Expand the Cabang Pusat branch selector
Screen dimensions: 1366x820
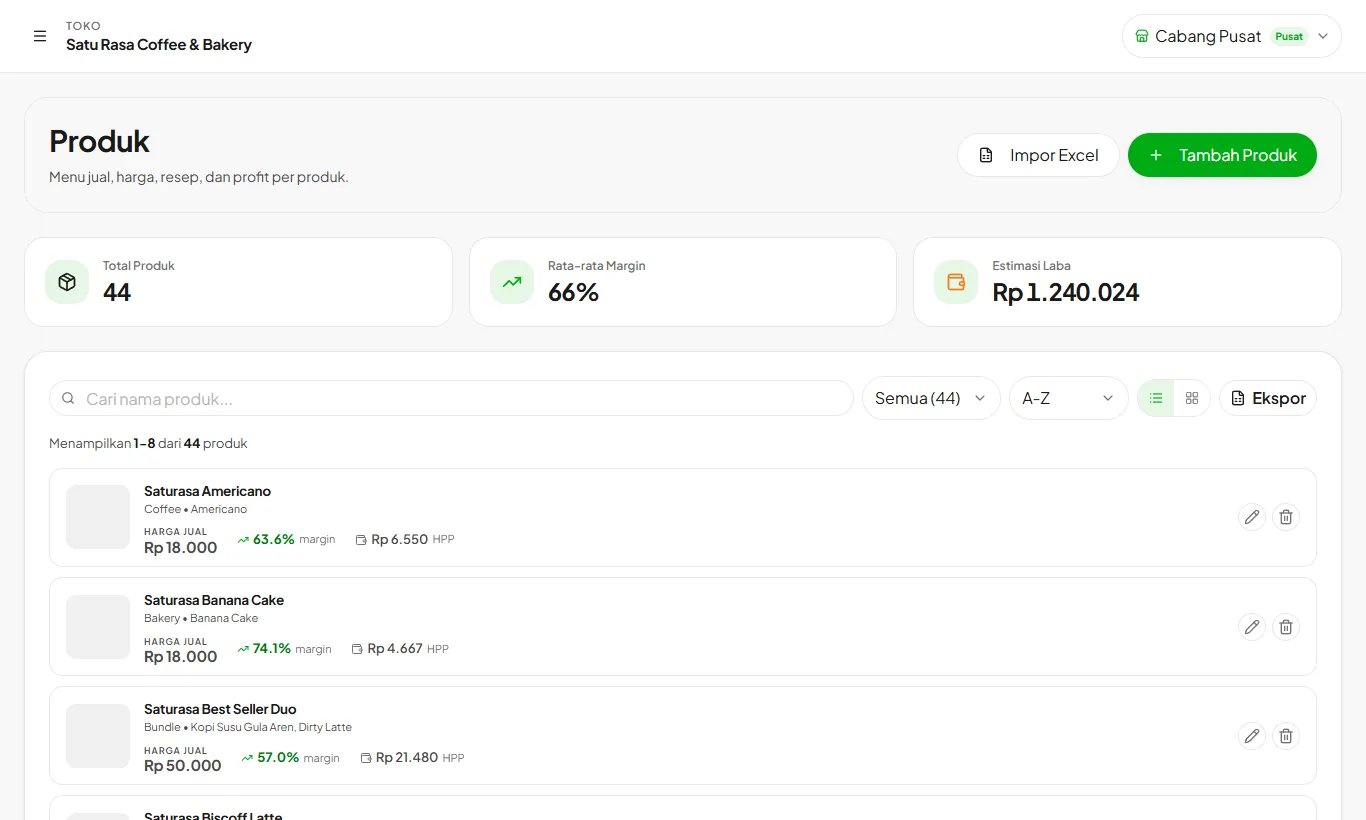(1231, 36)
